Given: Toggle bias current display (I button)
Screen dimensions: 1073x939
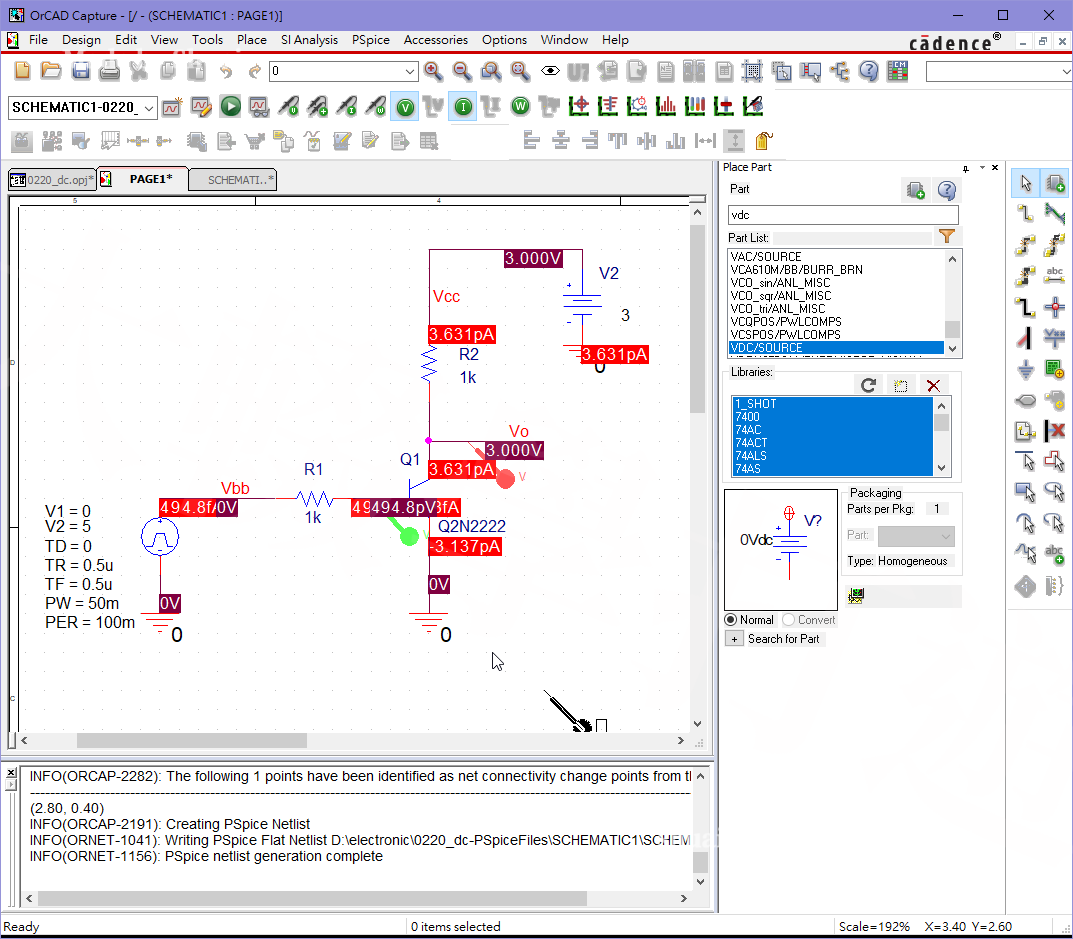Looking at the screenshot, I should pos(463,107).
